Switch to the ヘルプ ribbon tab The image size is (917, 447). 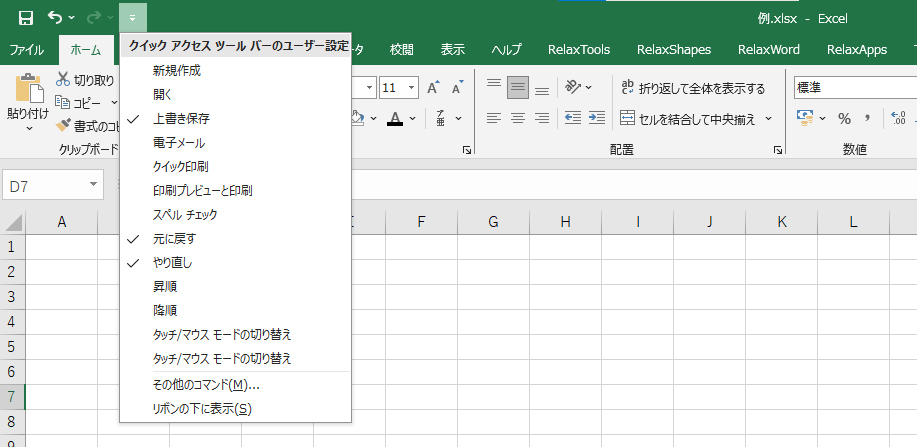(x=506, y=50)
